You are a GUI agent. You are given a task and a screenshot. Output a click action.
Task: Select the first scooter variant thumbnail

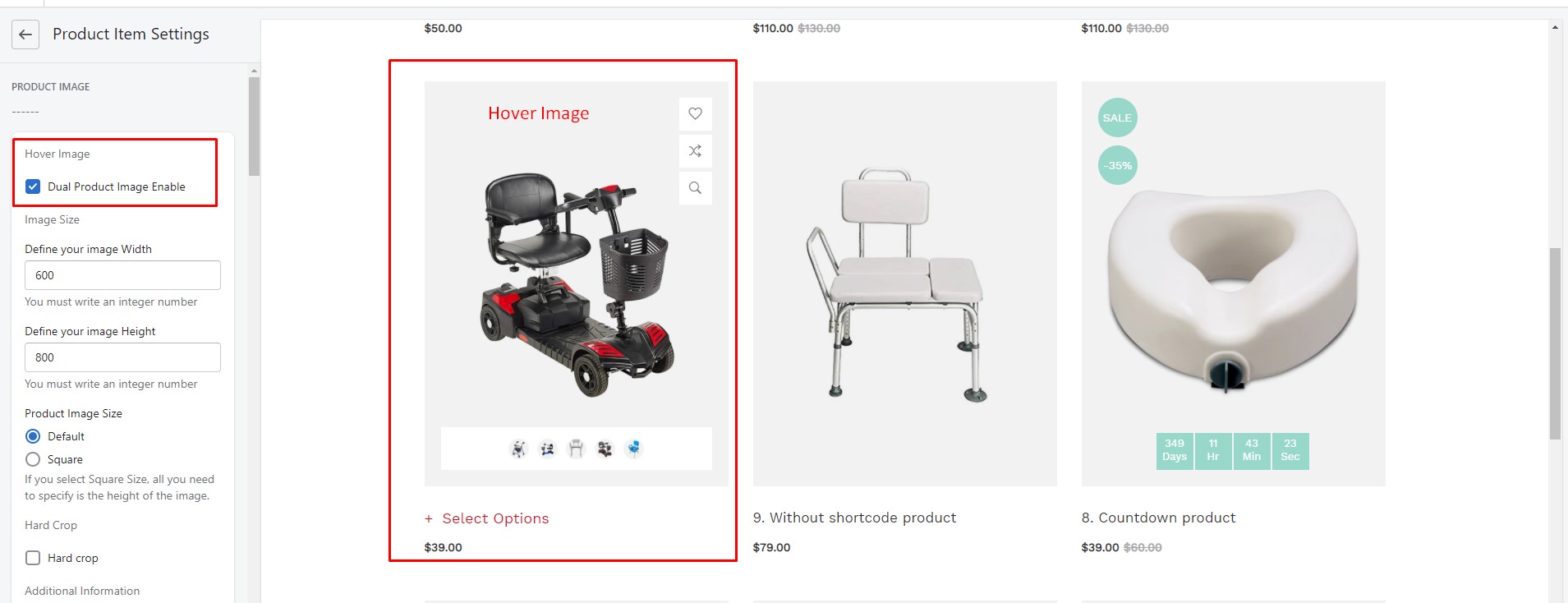pyautogui.click(x=518, y=449)
